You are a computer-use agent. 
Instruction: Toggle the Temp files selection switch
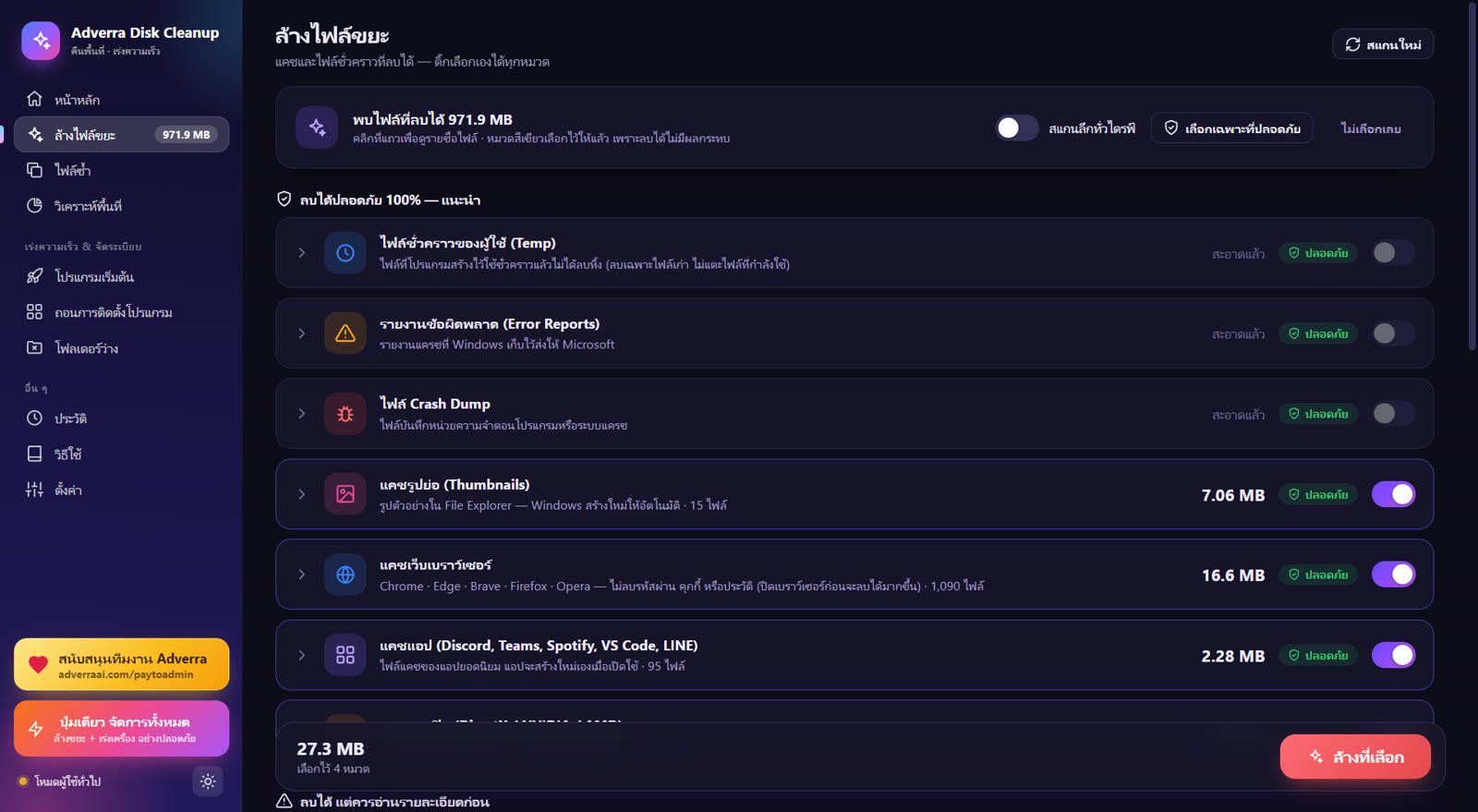tap(1393, 253)
